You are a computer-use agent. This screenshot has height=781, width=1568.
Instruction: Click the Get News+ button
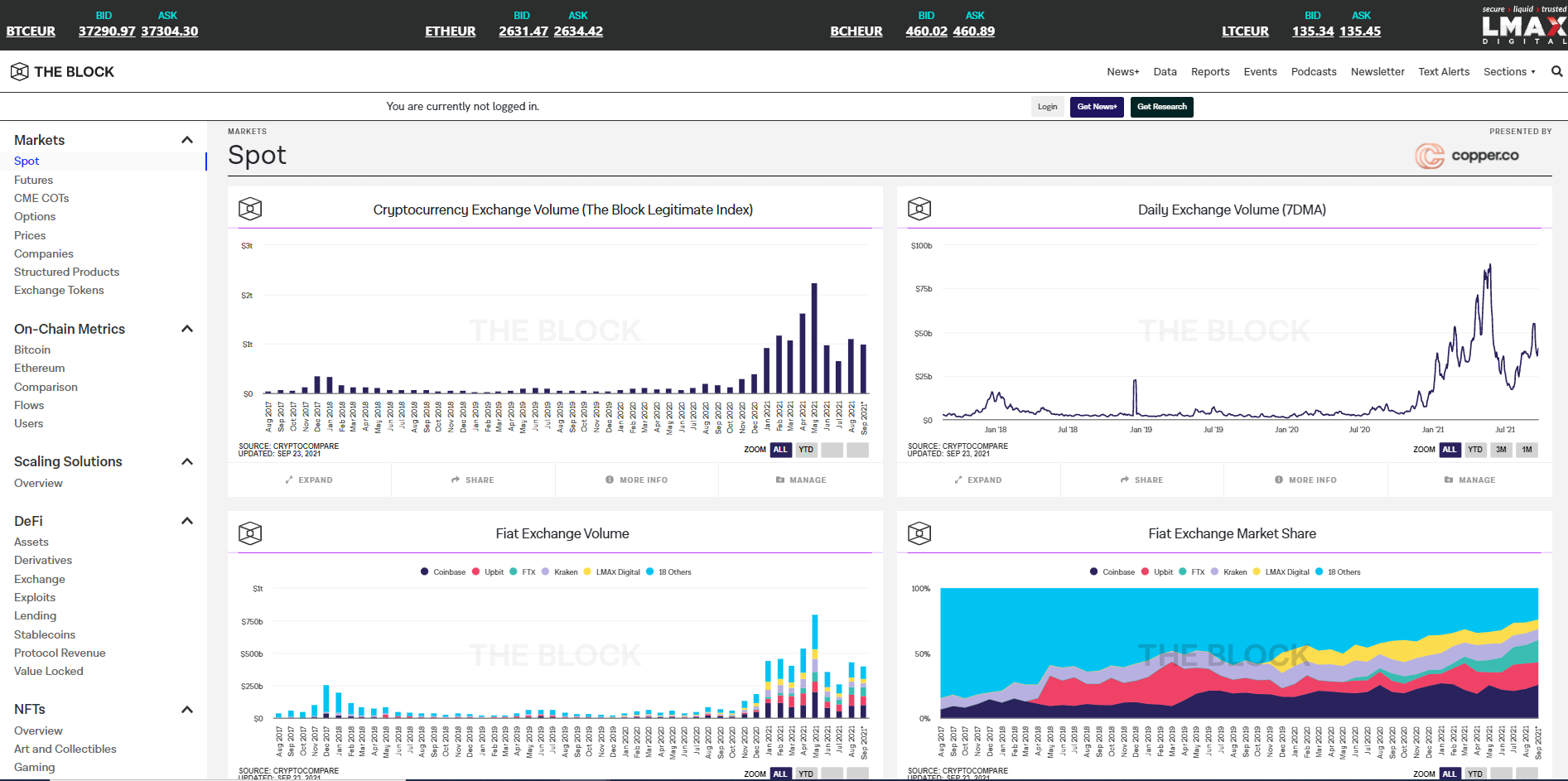(1097, 107)
